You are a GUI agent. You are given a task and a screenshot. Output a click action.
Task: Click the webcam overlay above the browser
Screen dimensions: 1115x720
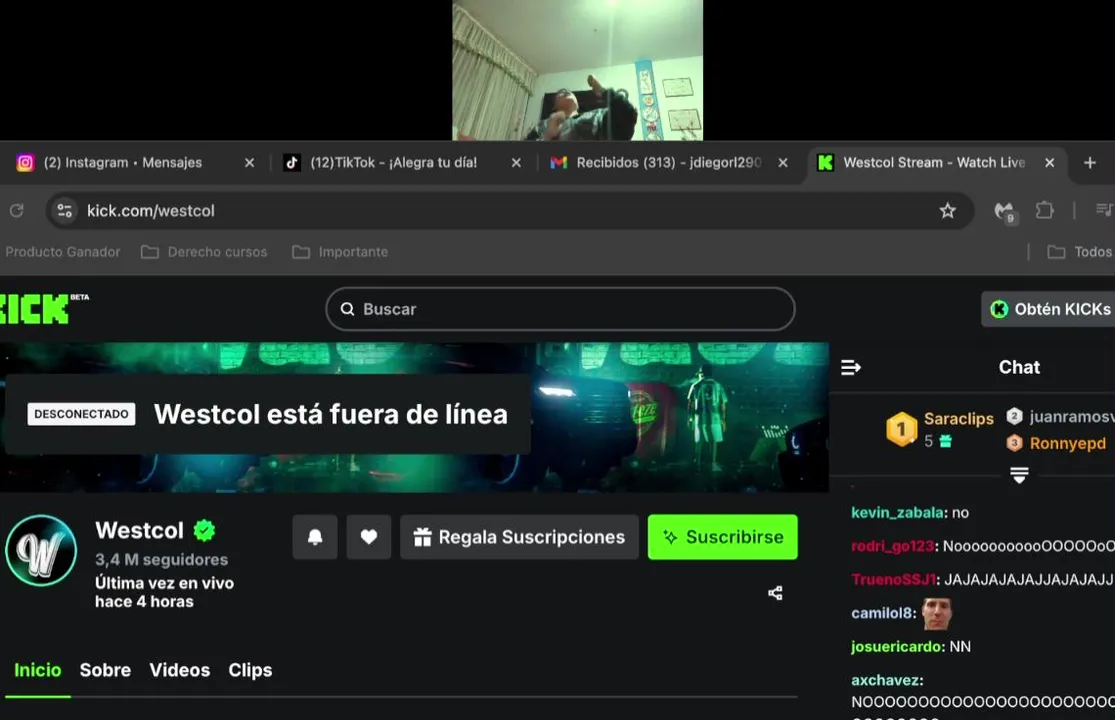pyautogui.click(x=577, y=70)
